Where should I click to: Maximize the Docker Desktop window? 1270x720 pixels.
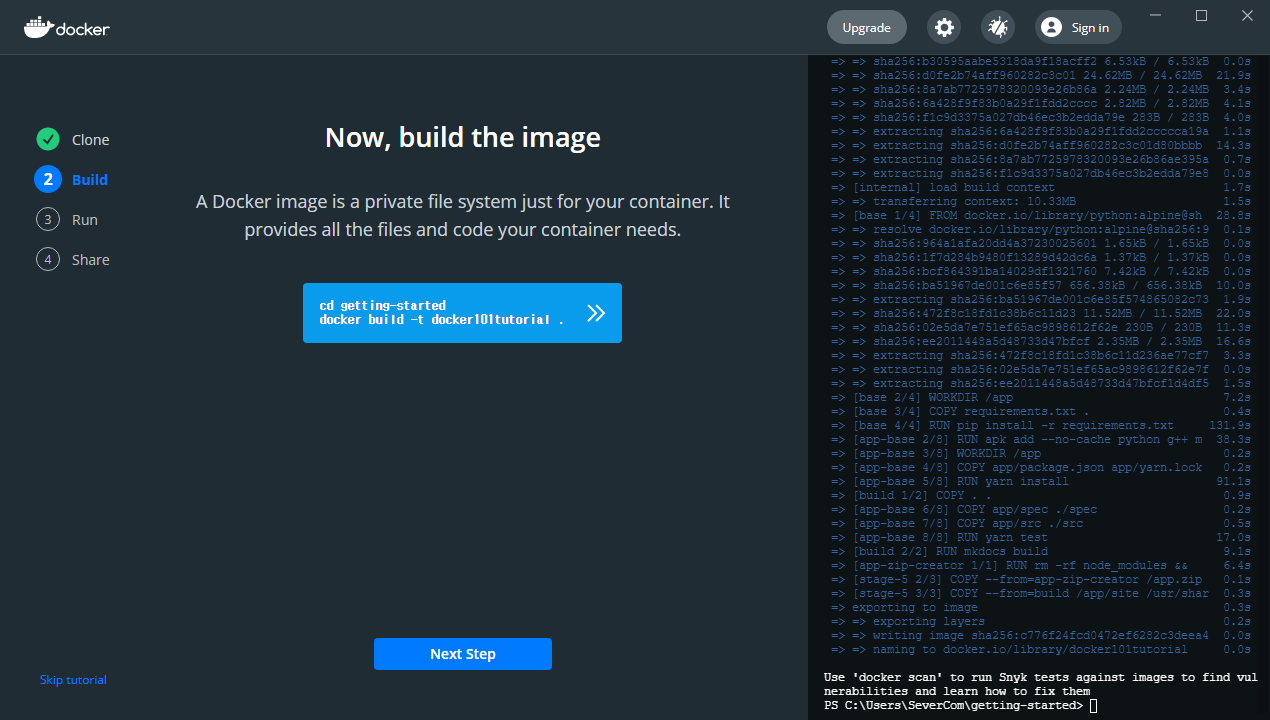[1202, 16]
